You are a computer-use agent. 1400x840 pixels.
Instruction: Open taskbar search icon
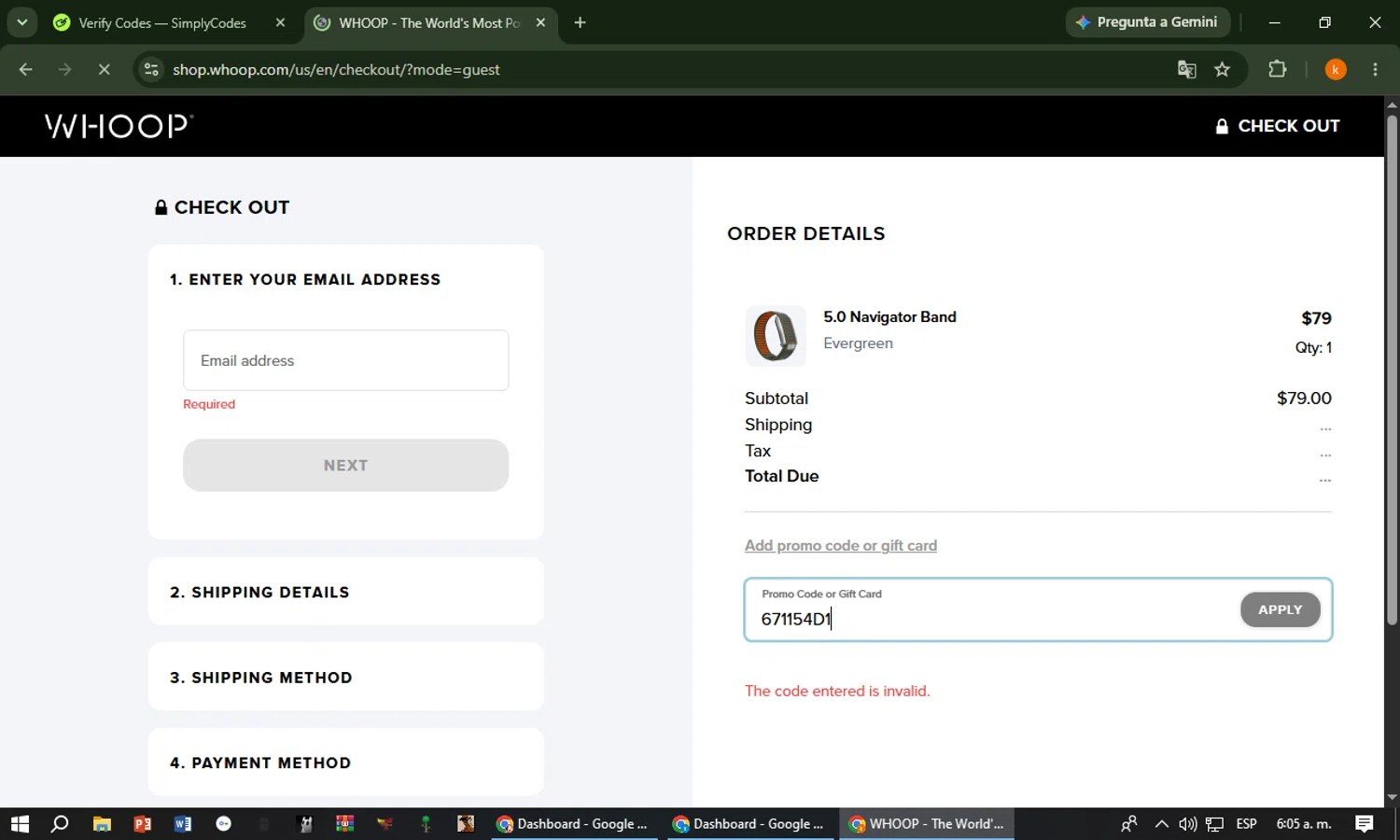coord(60,824)
